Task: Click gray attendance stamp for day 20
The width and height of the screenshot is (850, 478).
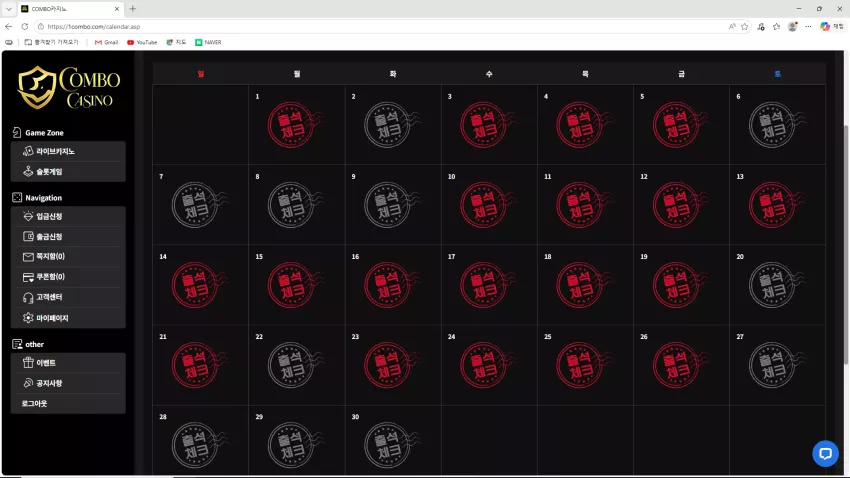Action: (776, 285)
